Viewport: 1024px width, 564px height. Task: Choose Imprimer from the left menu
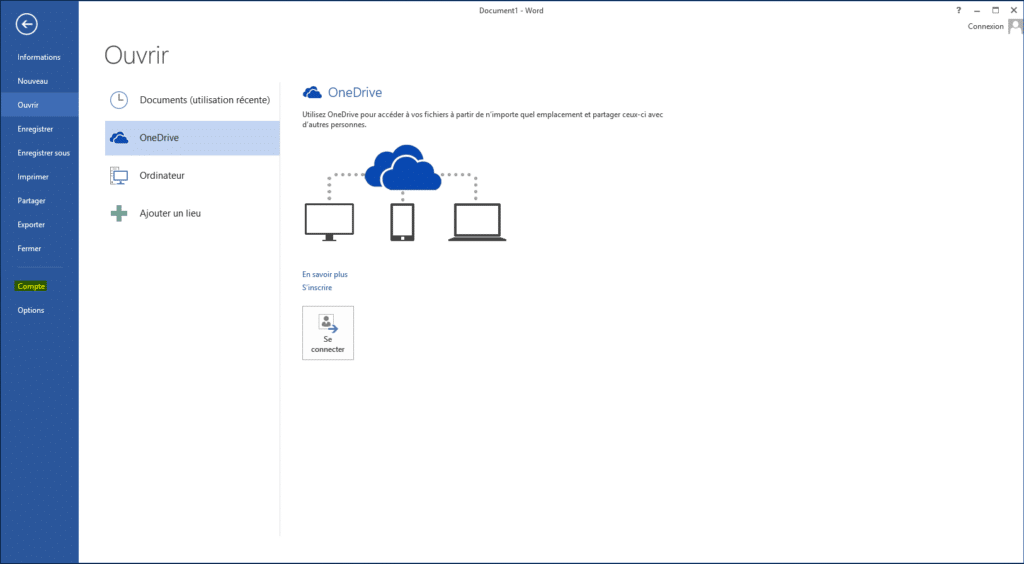33,177
